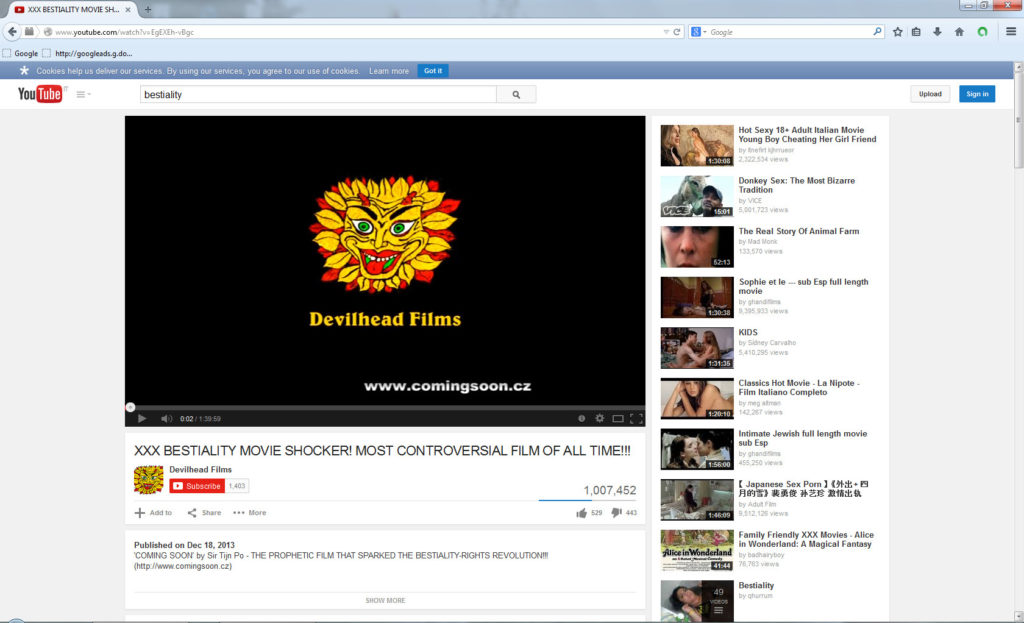Click the magnifier in the browser search box
Image resolution: width=1024 pixels, height=623 pixels.
(x=877, y=31)
